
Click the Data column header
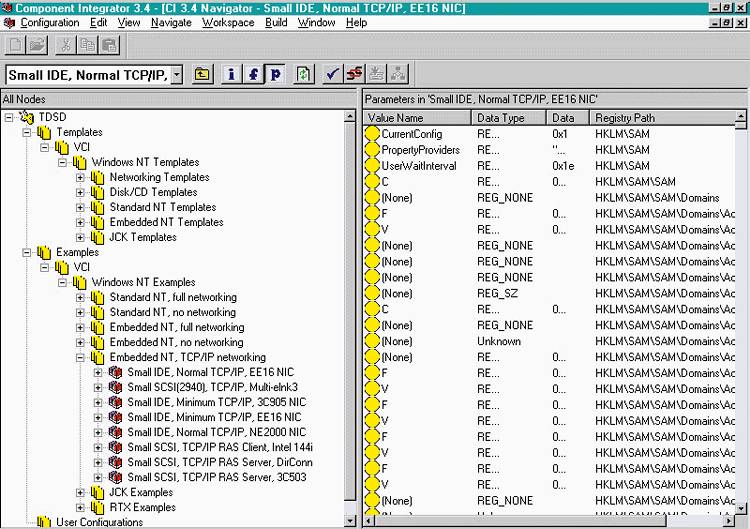[568, 118]
